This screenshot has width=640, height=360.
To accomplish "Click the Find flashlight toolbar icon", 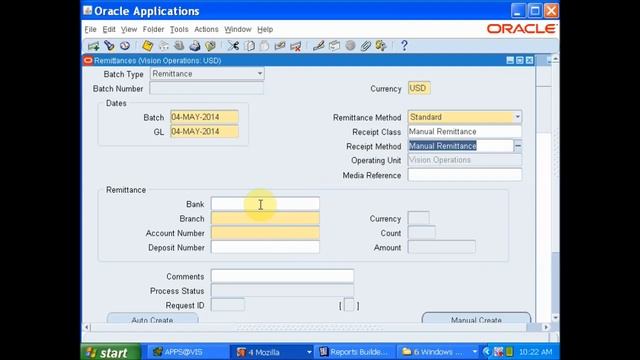I will [109, 46].
